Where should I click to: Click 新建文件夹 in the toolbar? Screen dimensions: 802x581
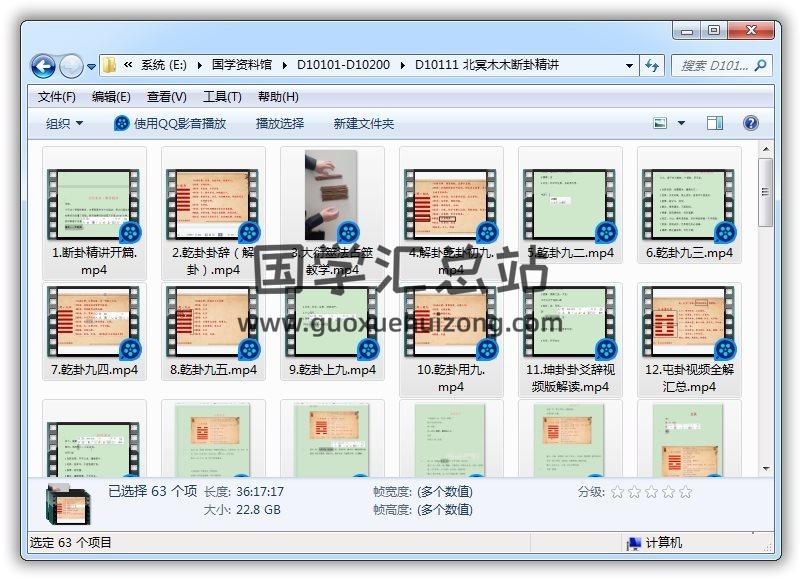pos(364,123)
